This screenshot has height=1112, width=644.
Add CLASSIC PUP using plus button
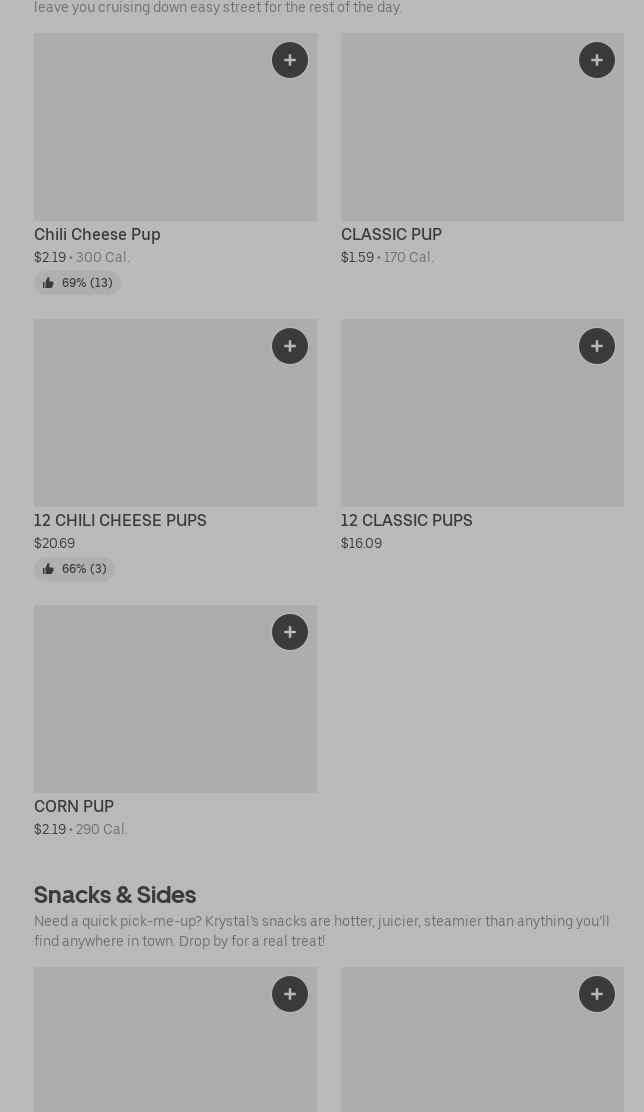[597, 60]
